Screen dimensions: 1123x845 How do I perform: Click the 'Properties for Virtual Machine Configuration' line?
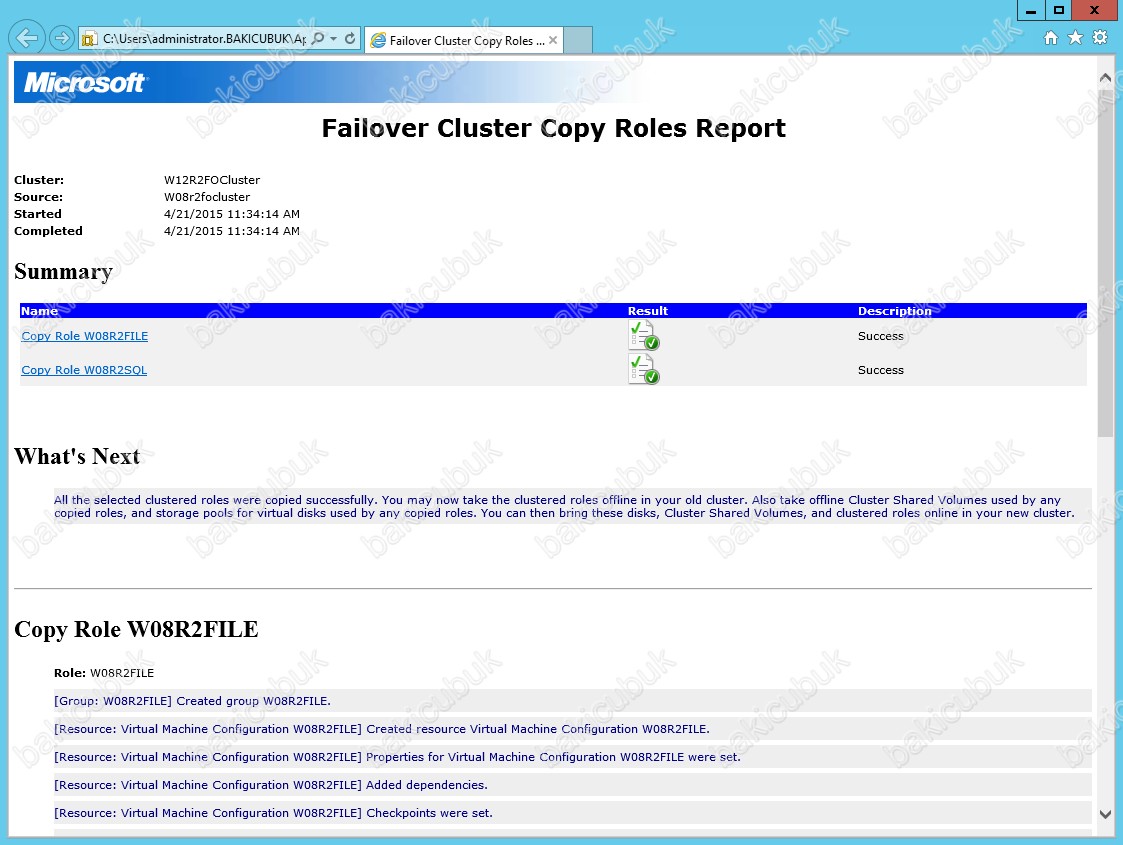point(573,757)
